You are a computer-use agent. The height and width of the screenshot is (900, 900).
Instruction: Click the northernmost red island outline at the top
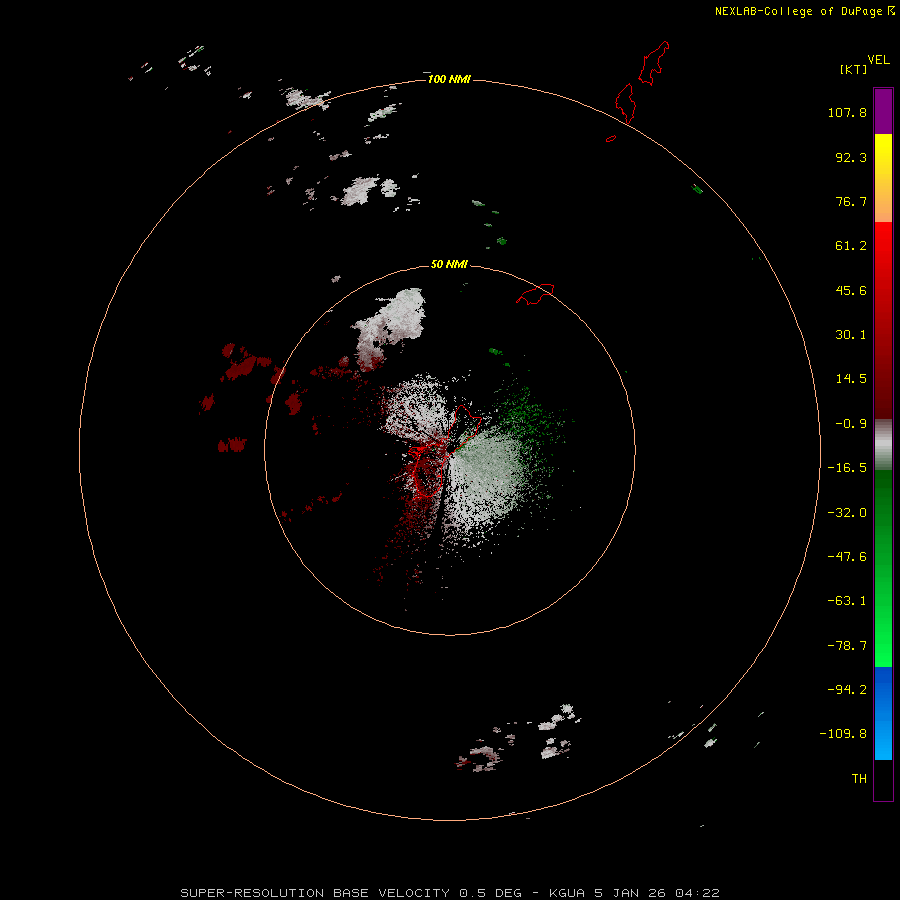[x=654, y=63]
